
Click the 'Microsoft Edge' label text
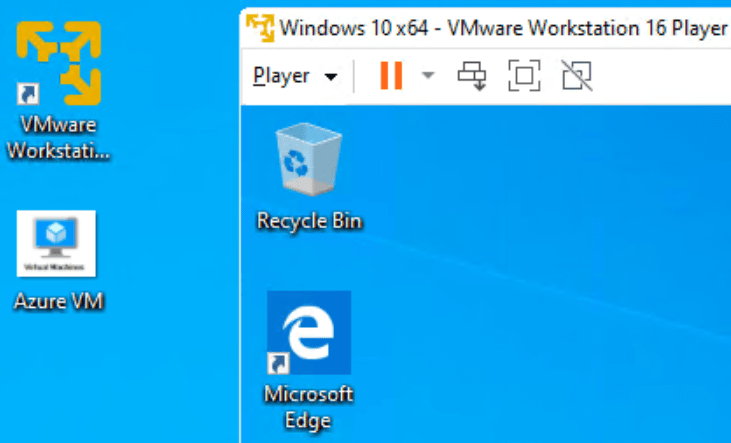click(308, 407)
